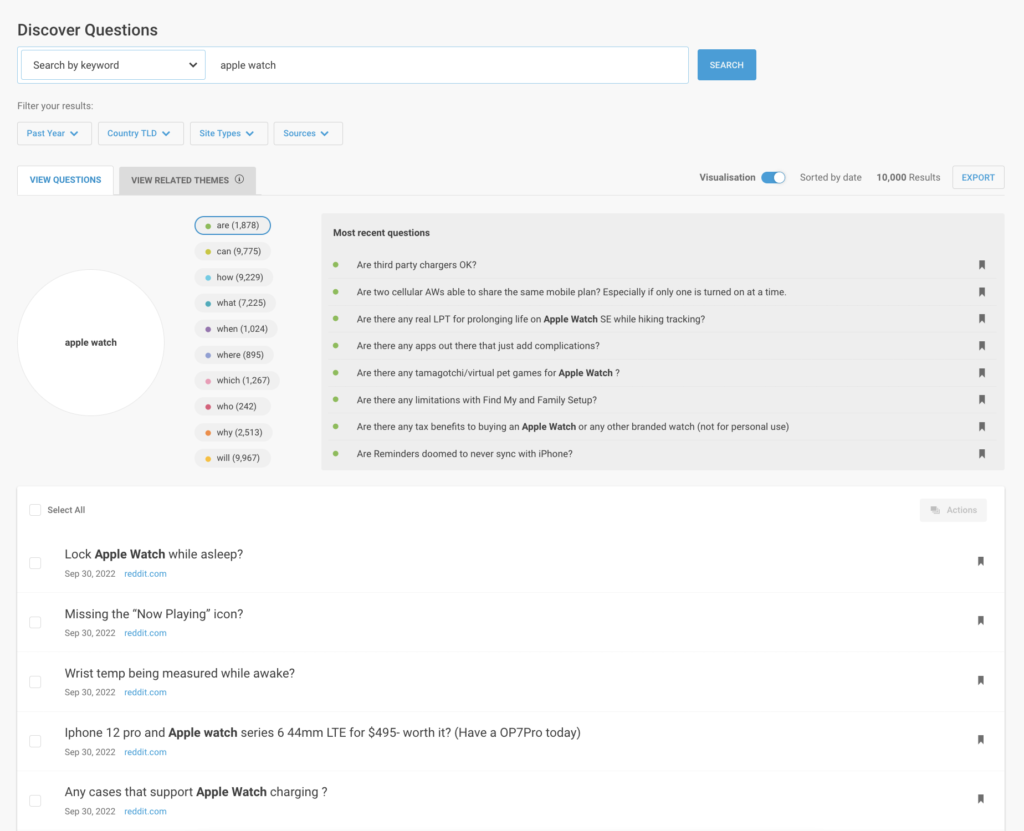
Task: Select checkbox for Iphone 12 pro $495 question
Action: [35, 741]
